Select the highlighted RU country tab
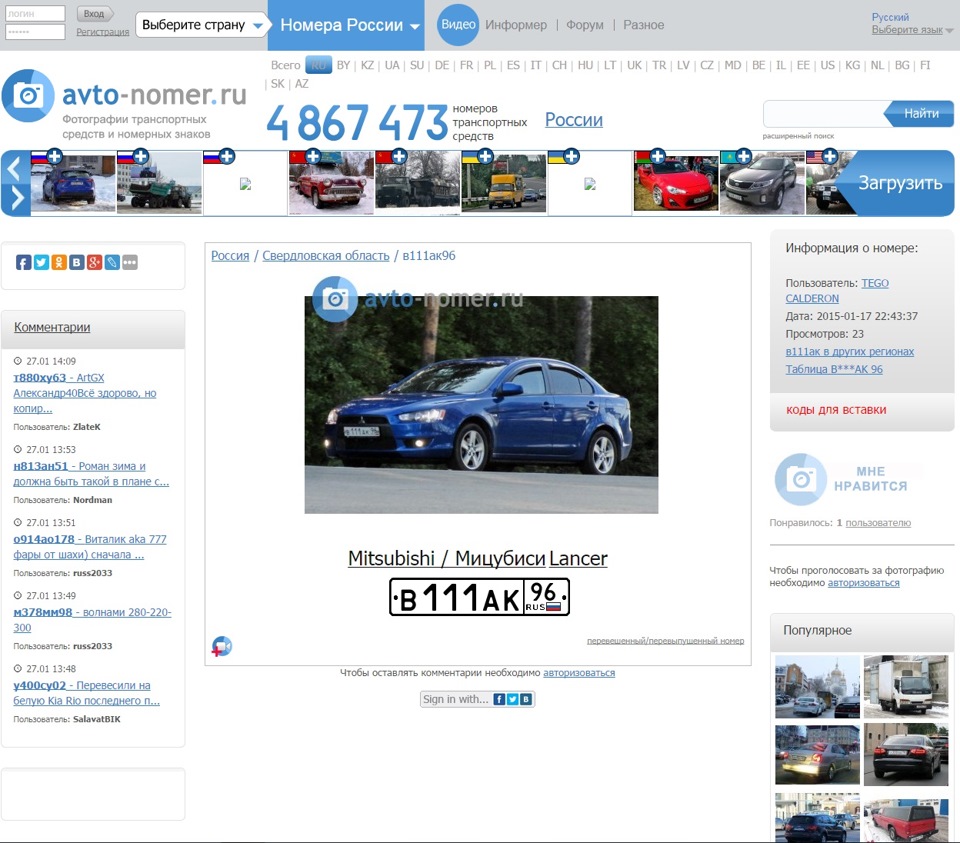The height and width of the screenshot is (843, 960). click(318, 65)
